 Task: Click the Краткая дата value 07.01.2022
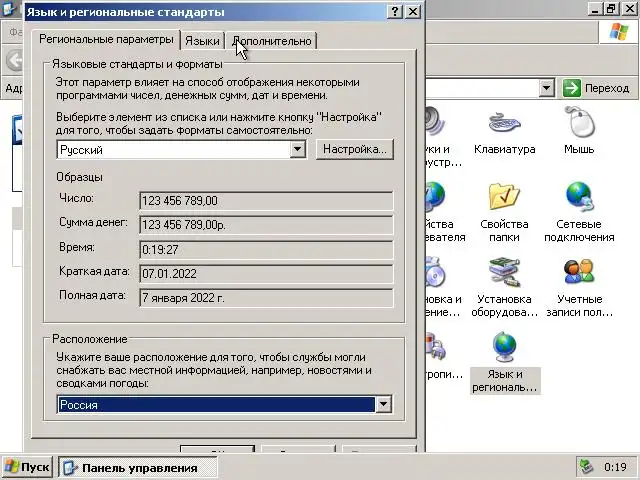point(266,274)
